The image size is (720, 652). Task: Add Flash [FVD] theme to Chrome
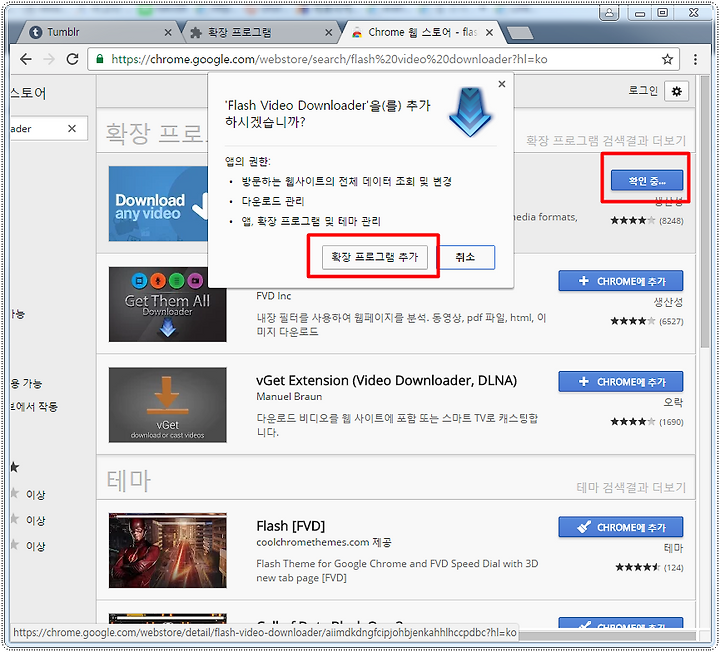click(x=620, y=527)
